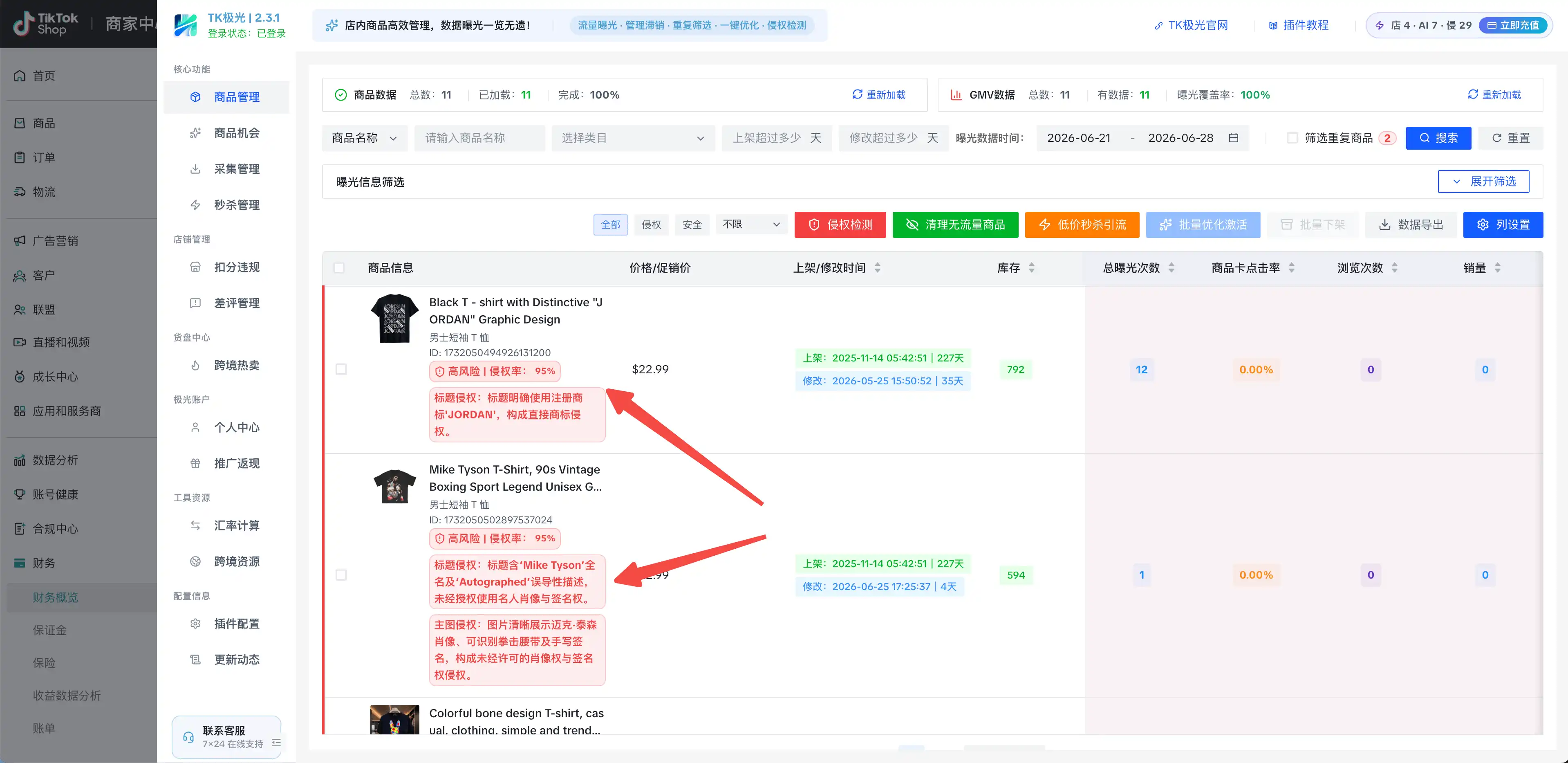1568x763 pixels.
Task: Sort by 上架/修改时间 column arrows
Action: [877, 268]
